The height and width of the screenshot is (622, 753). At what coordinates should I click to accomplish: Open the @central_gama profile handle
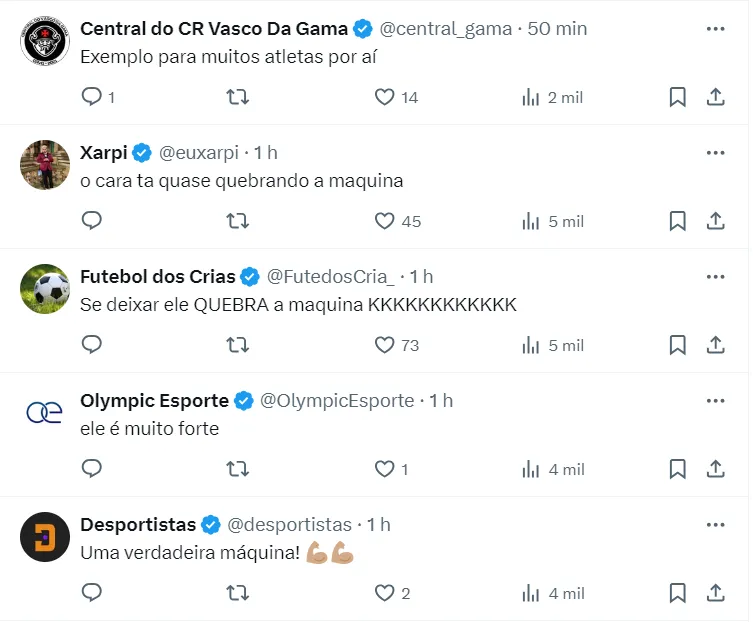click(446, 29)
